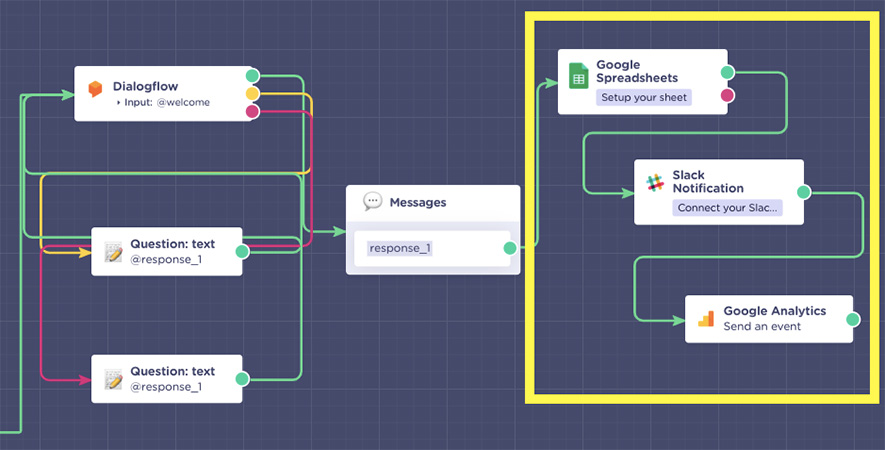This screenshot has height=450, width=885.
Task: Select the Google Analytics block title
Action: tap(774, 311)
